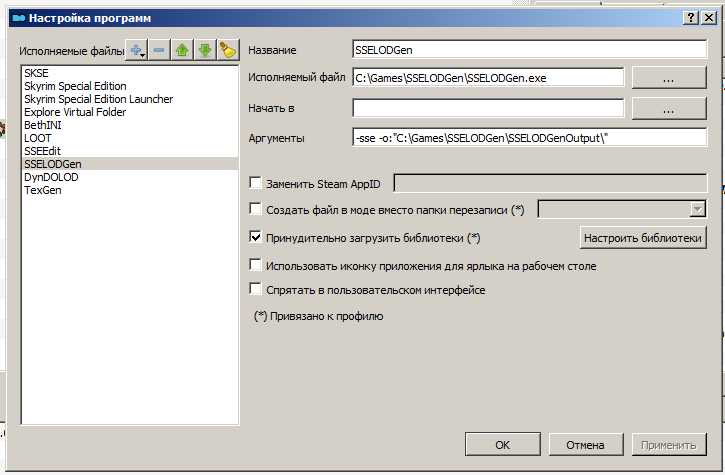The image size is (725, 475).
Task: Click OK button
Action: (x=503, y=444)
